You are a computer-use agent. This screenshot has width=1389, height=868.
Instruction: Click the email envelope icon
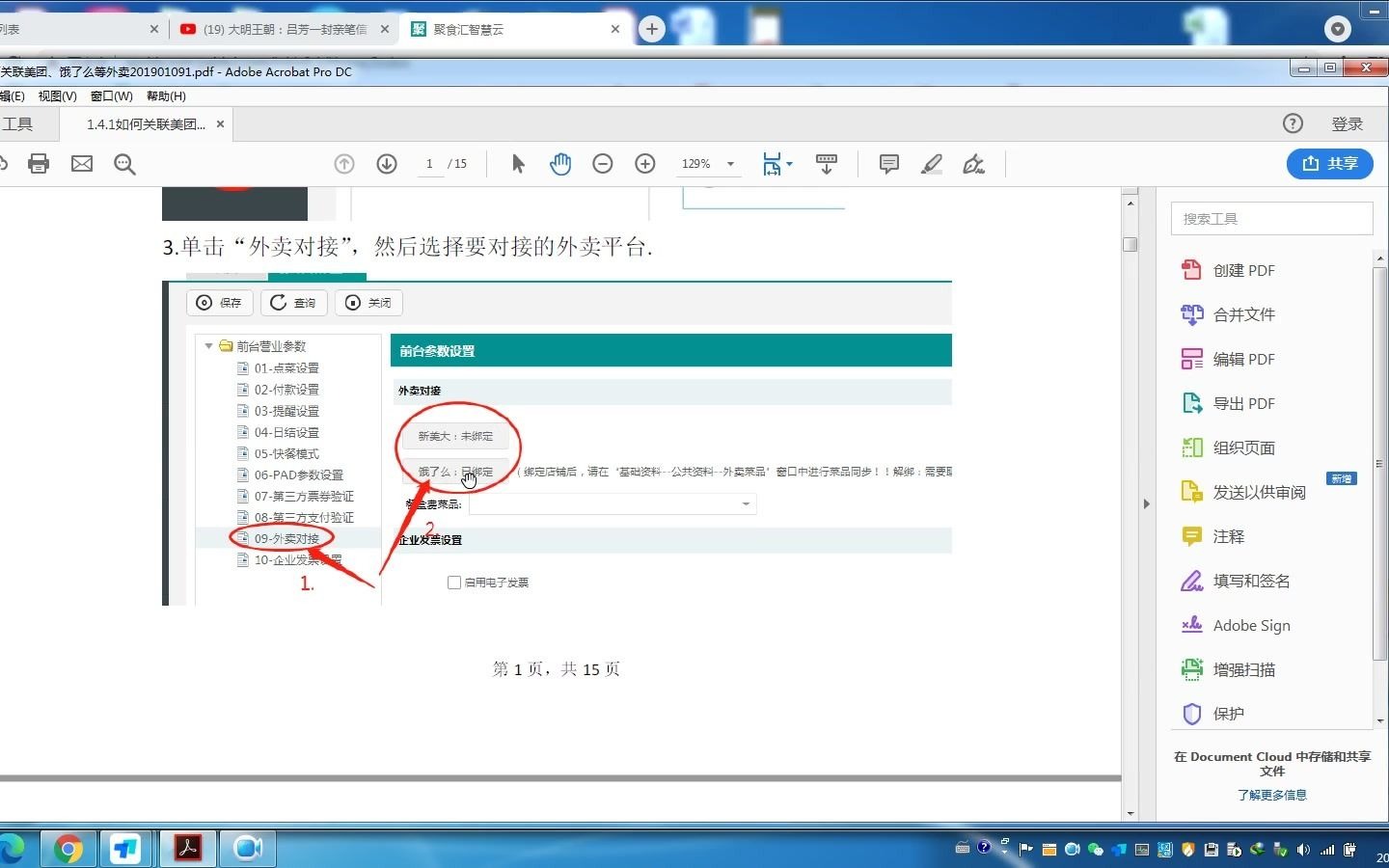point(82,164)
